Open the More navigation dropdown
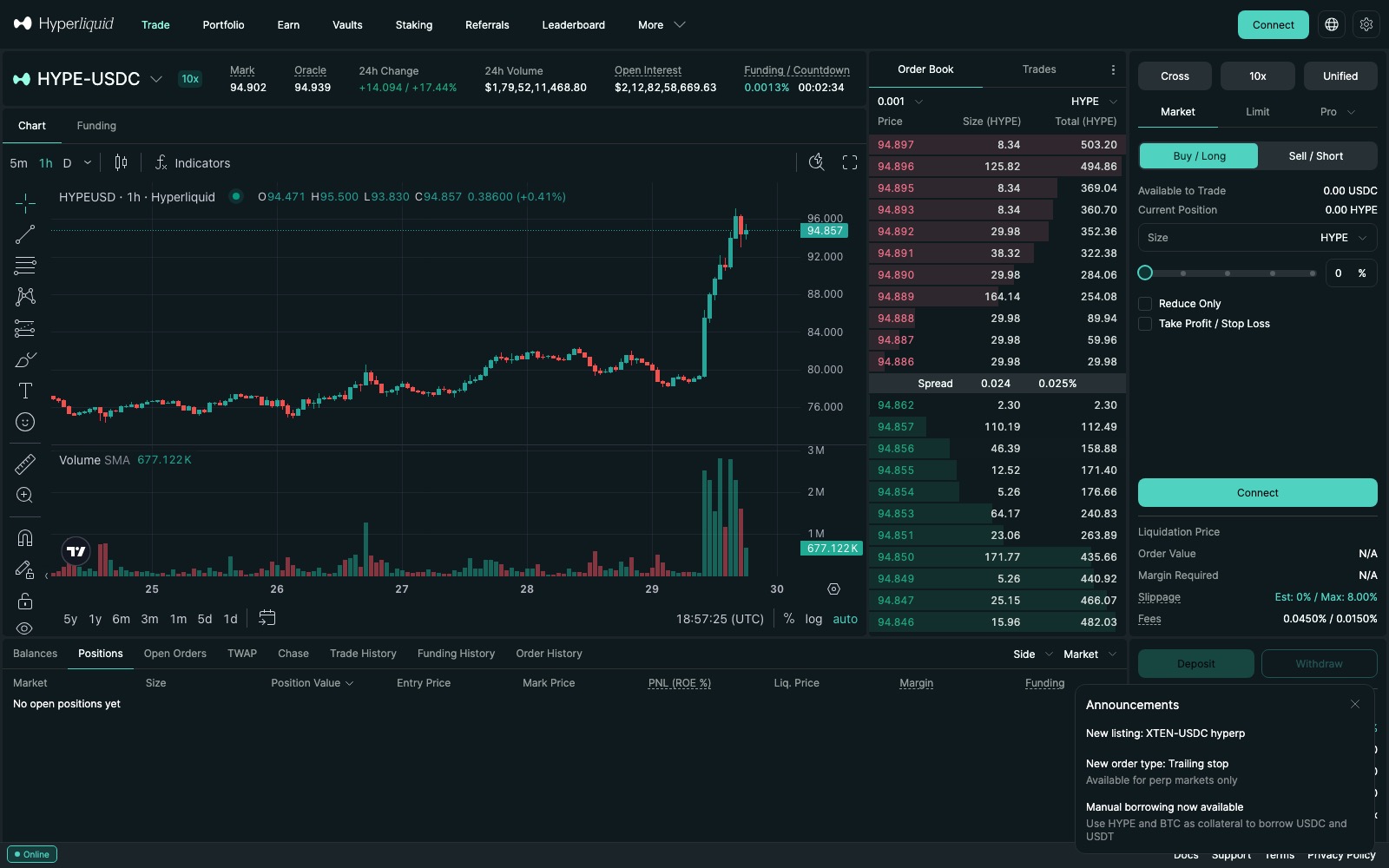The height and width of the screenshot is (868, 1389). point(662,24)
